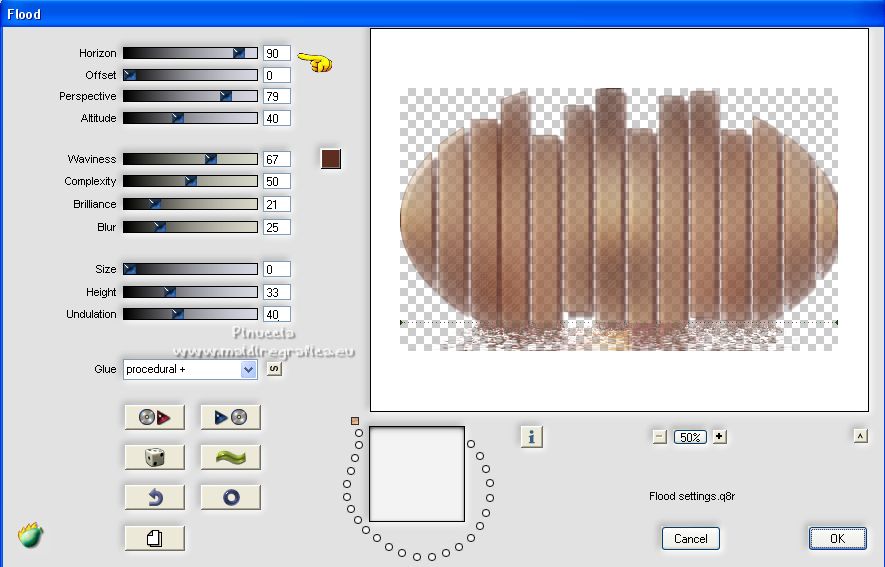Click the Blur slider track

point(190,227)
